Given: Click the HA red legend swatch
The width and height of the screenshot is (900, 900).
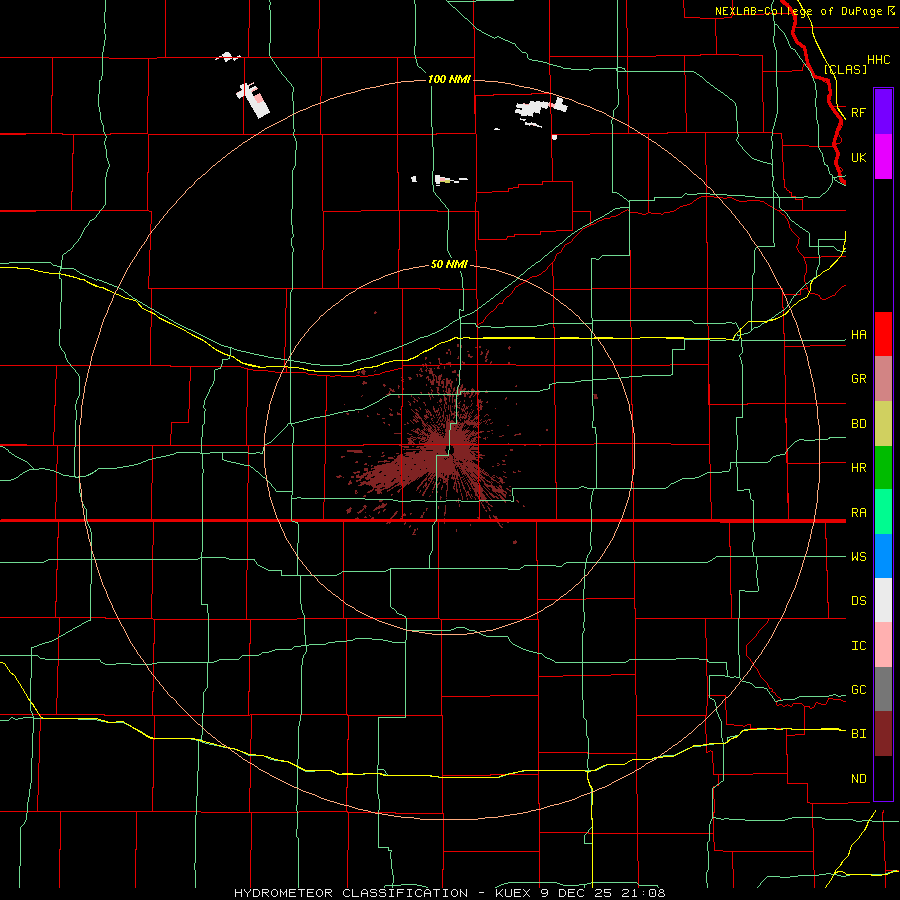Looking at the screenshot, I should coord(883,334).
